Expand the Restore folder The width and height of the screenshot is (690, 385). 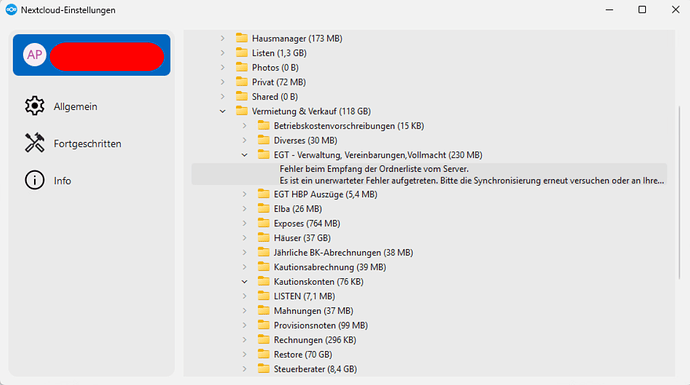click(245, 354)
